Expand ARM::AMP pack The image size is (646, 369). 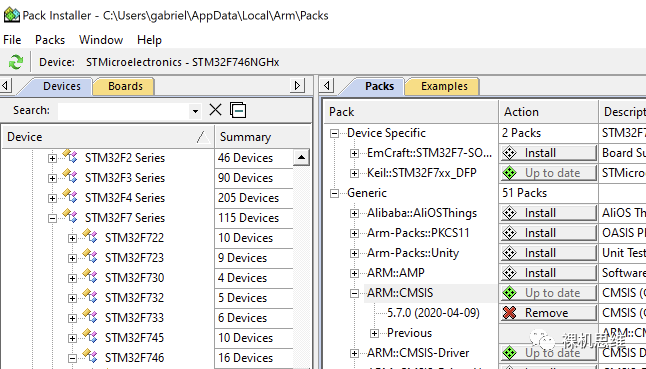point(354,273)
